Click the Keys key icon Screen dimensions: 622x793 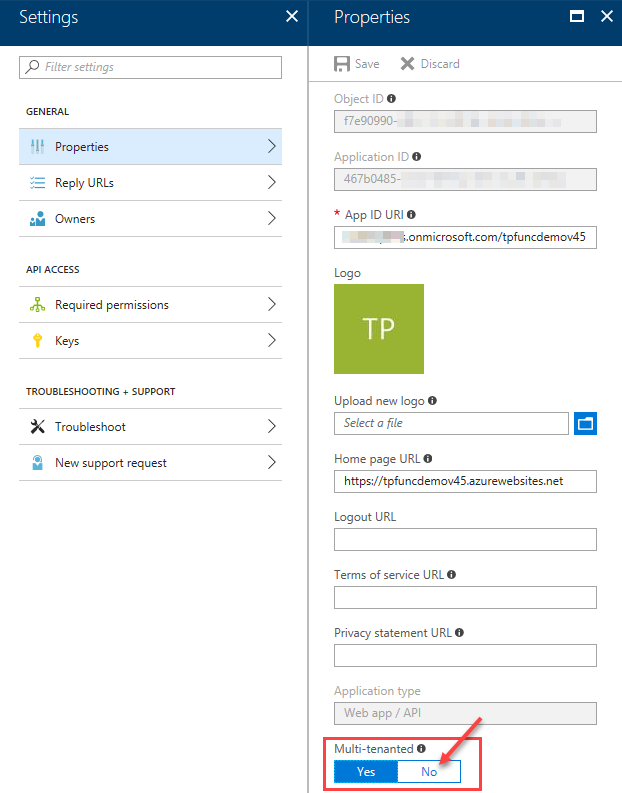38,341
